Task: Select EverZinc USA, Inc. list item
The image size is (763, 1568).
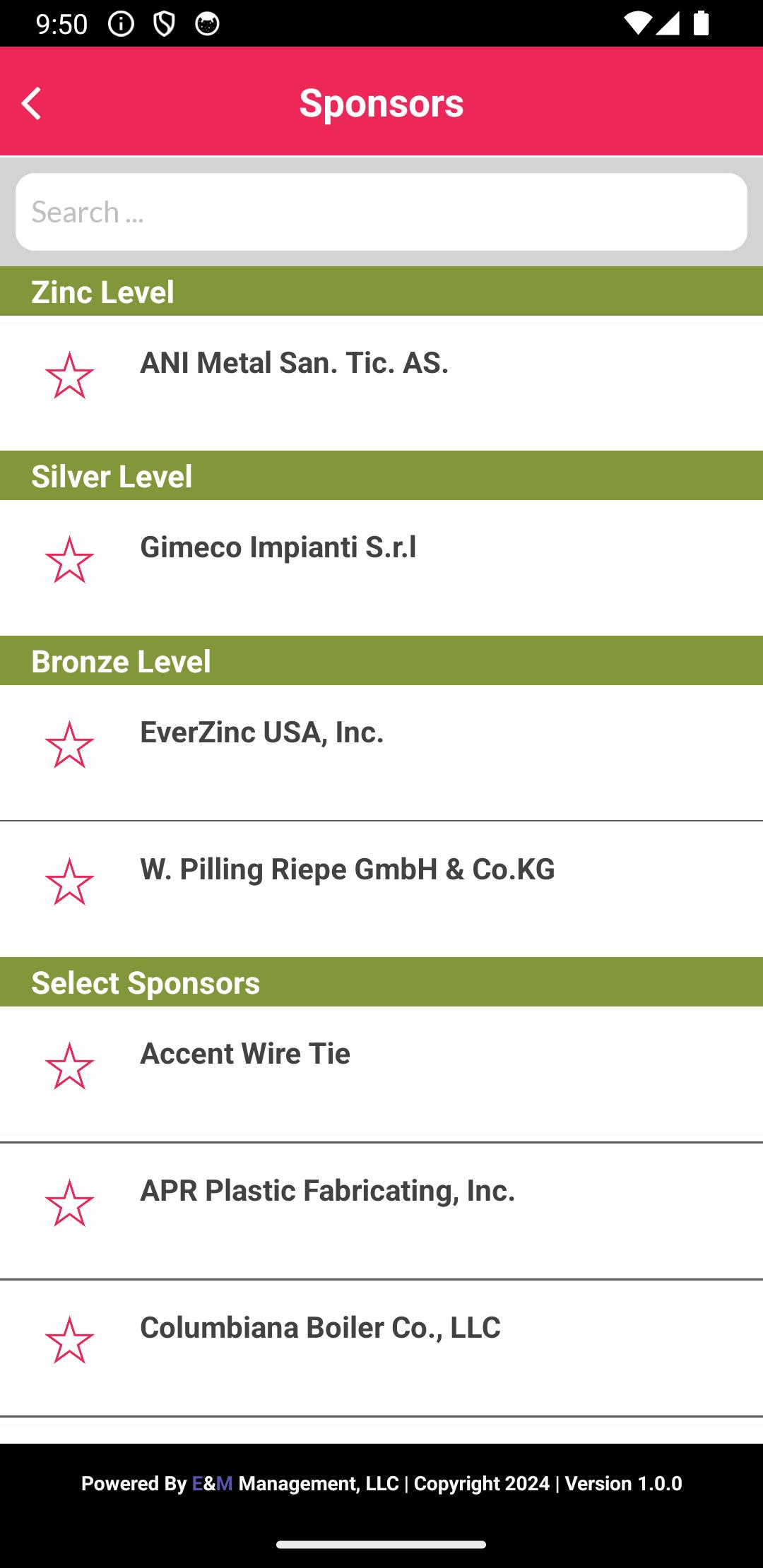Action: 381,753
